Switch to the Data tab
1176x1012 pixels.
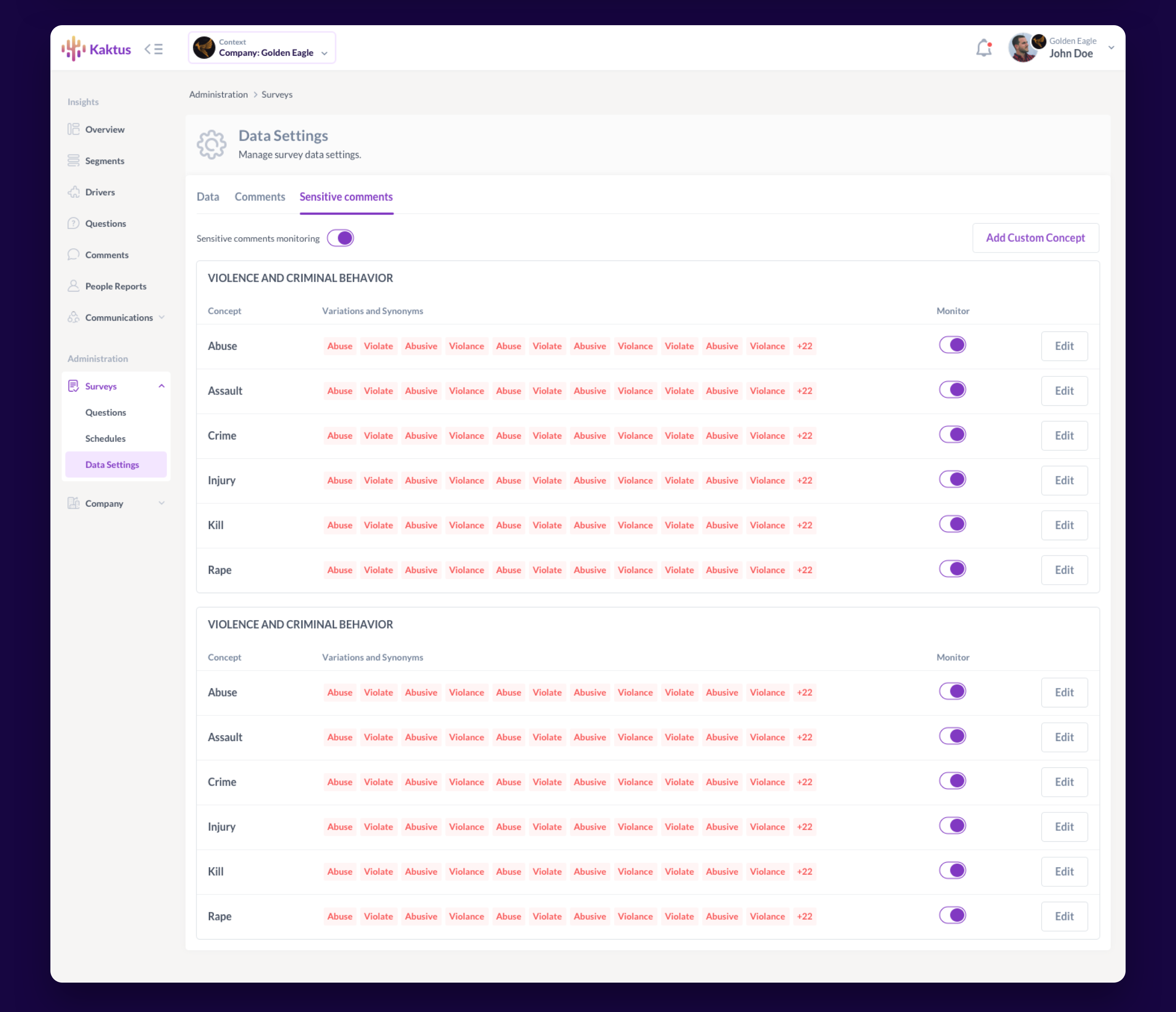click(208, 197)
